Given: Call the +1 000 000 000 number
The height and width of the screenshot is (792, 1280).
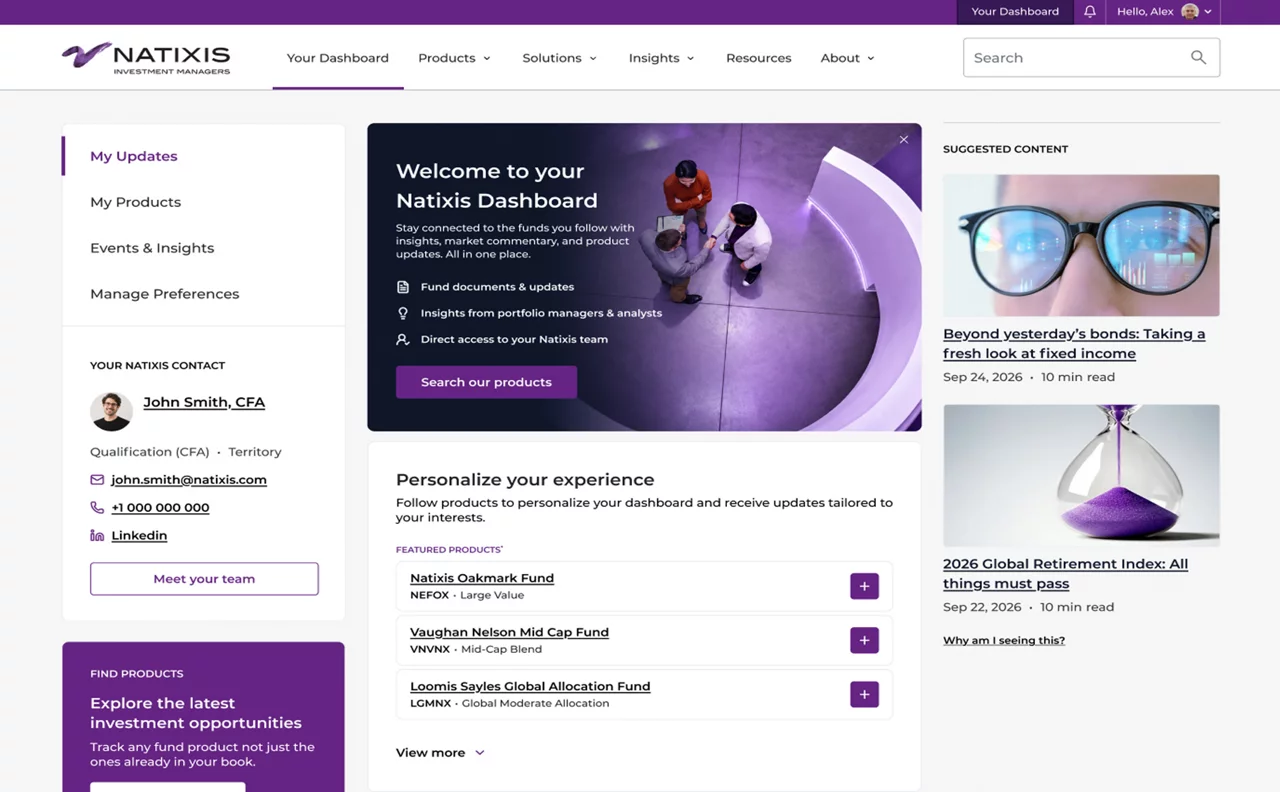Looking at the screenshot, I should click(160, 508).
